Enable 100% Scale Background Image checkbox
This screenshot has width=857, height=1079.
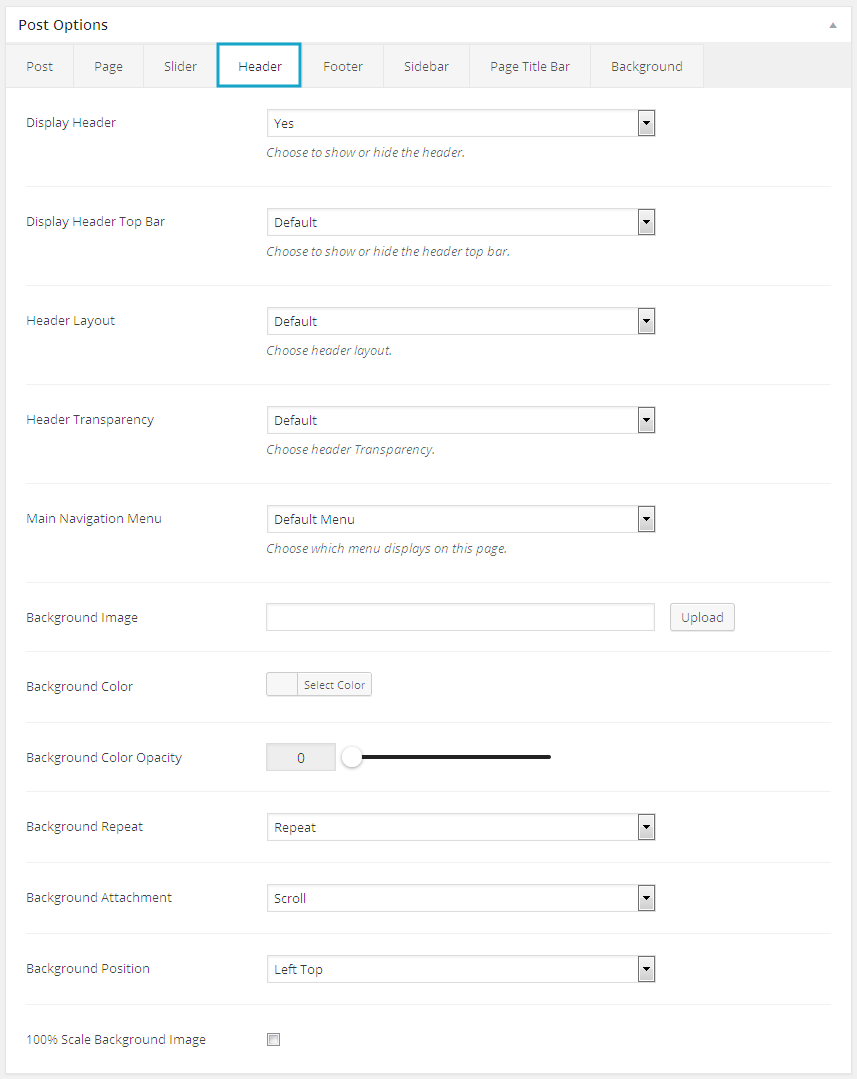(x=273, y=1040)
